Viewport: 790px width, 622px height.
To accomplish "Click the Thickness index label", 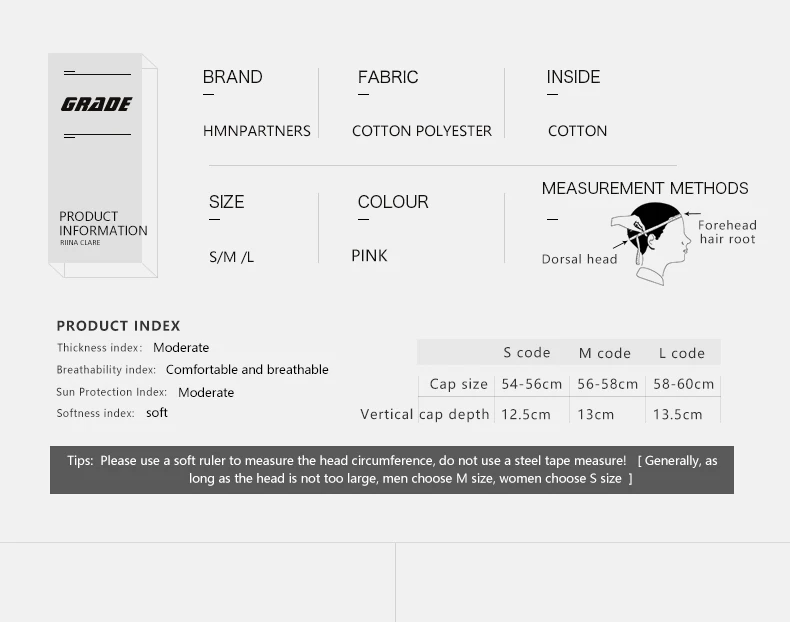I will click(99, 348).
